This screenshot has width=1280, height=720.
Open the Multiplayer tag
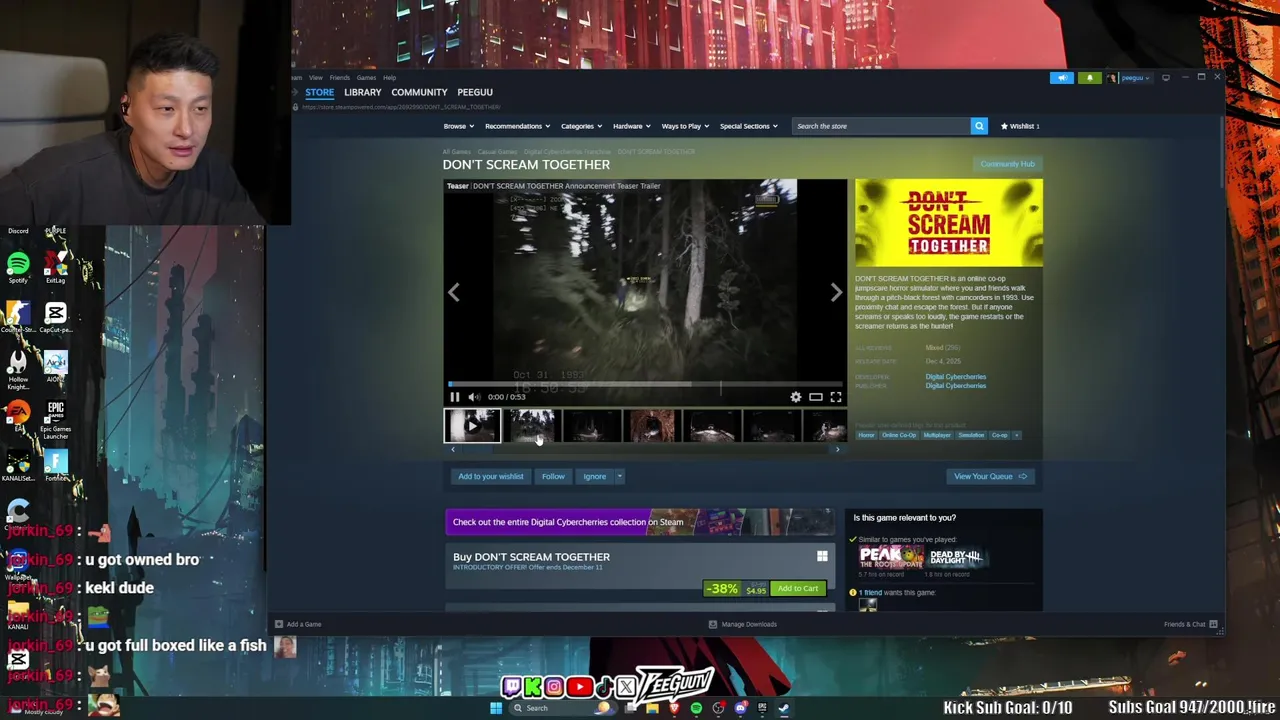pyautogui.click(x=937, y=435)
